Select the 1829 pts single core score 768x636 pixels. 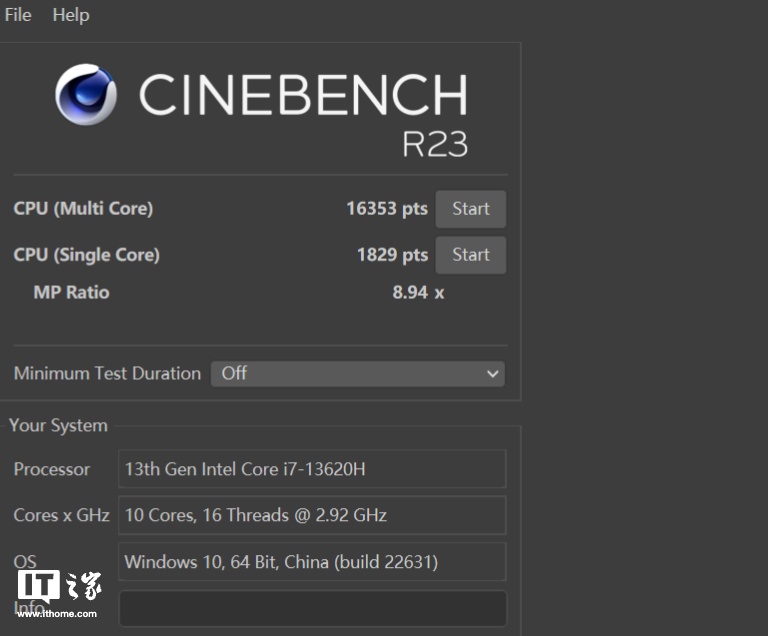coord(392,255)
